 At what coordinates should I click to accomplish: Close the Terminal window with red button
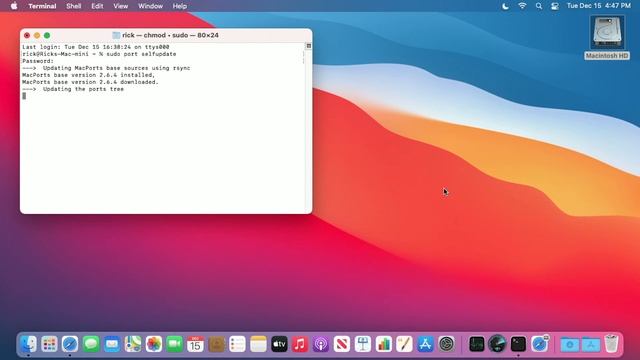27,36
